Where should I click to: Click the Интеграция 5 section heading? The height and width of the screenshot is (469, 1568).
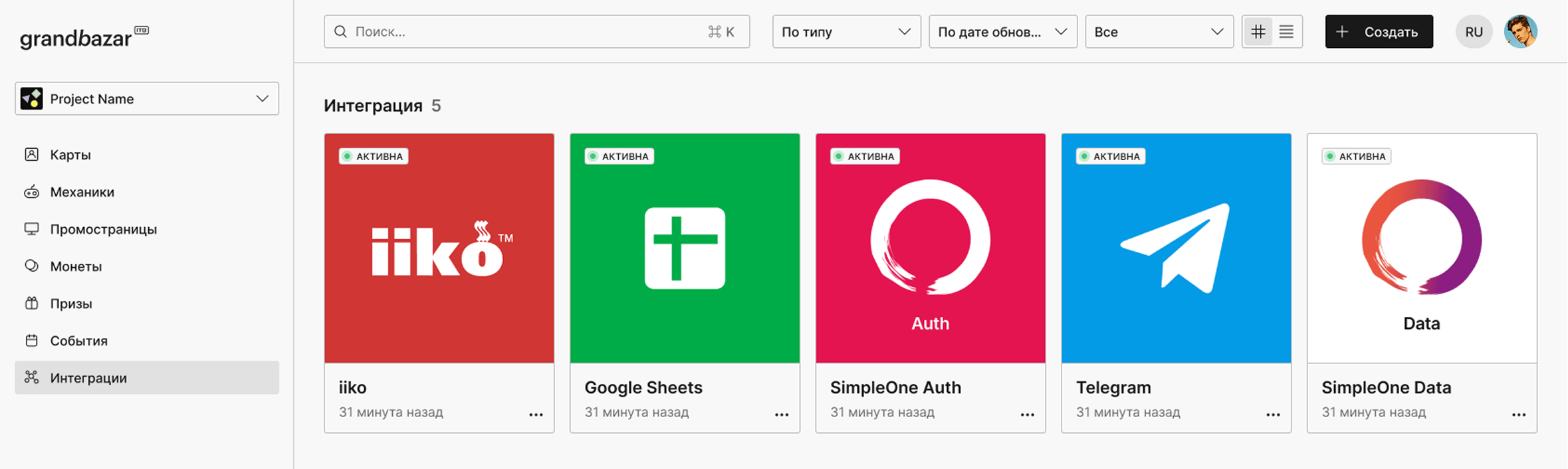(382, 106)
